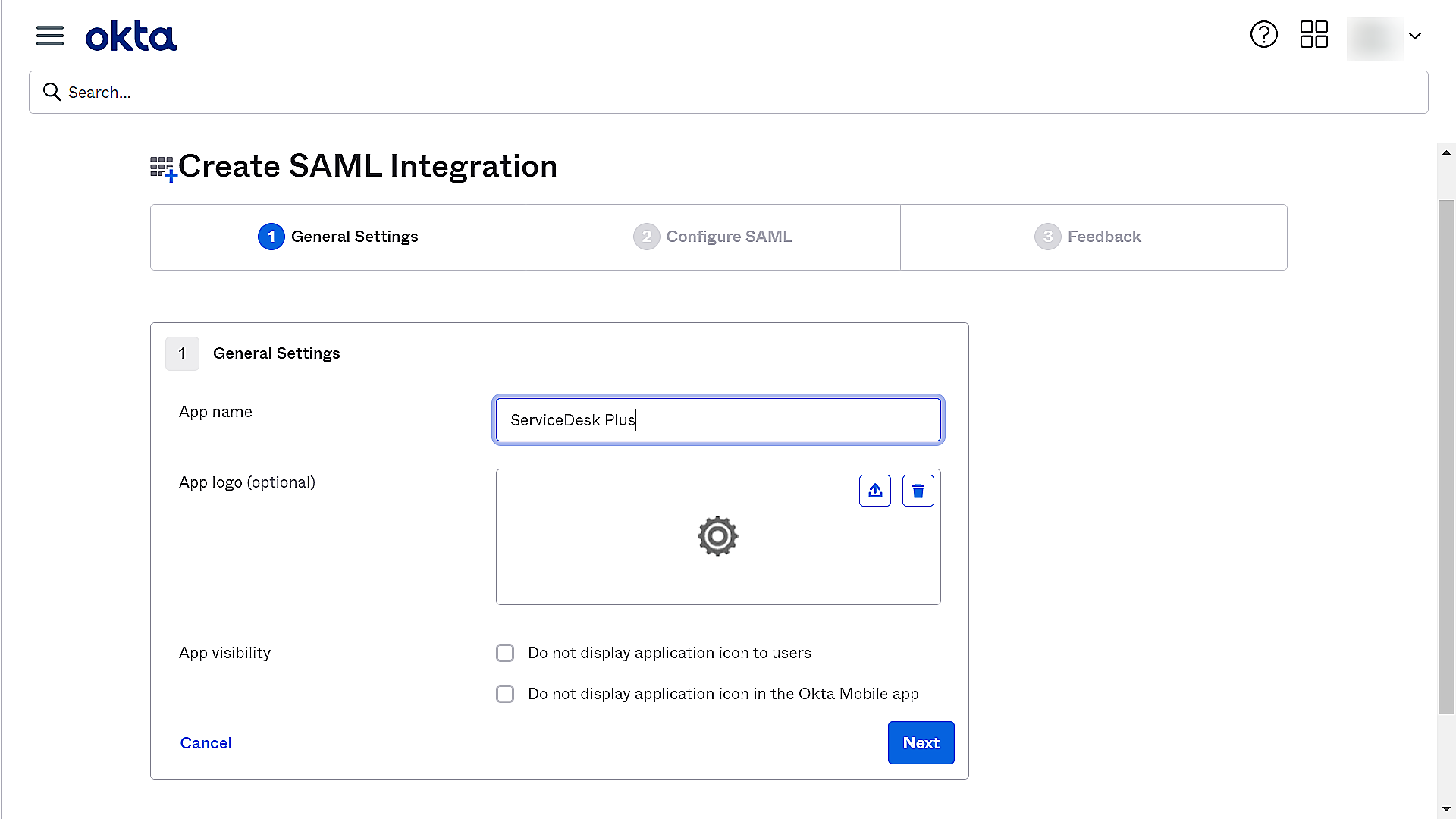Click the vertical scrollbar thumb
The height and width of the screenshot is (819, 1456).
(1446, 457)
